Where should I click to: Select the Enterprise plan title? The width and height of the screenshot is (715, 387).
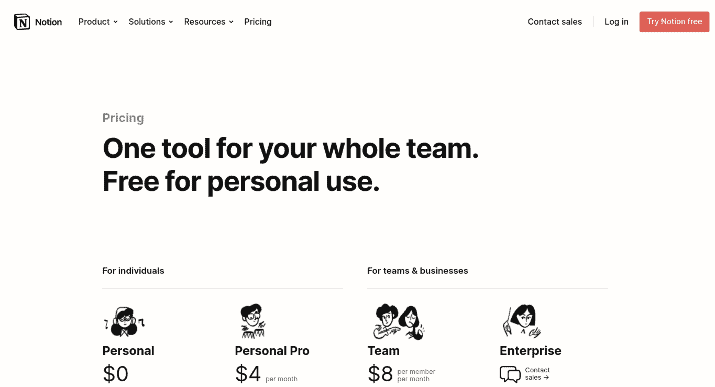pyautogui.click(x=530, y=351)
